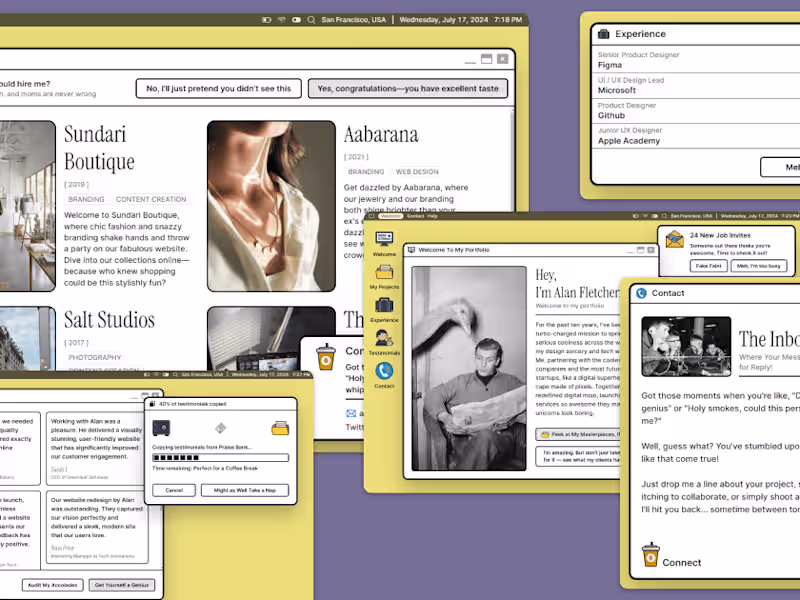This screenshot has height=600, width=800.
Task: Open the Welcome desktop icon
Action: click(x=384, y=239)
